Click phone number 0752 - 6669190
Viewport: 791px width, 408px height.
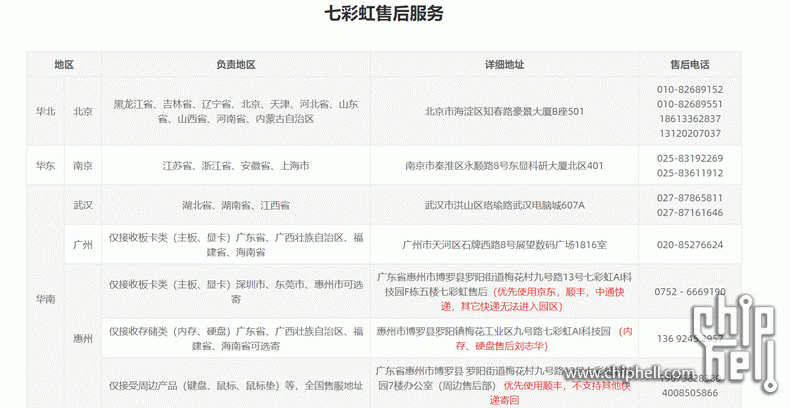click(x=690, y=292)
